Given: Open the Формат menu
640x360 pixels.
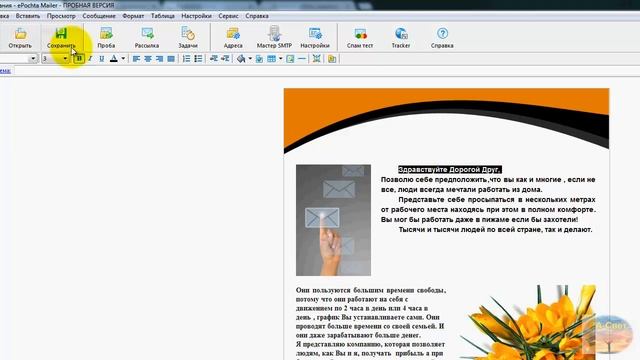Looking at the screenshot, I should [x=133, y=16].
